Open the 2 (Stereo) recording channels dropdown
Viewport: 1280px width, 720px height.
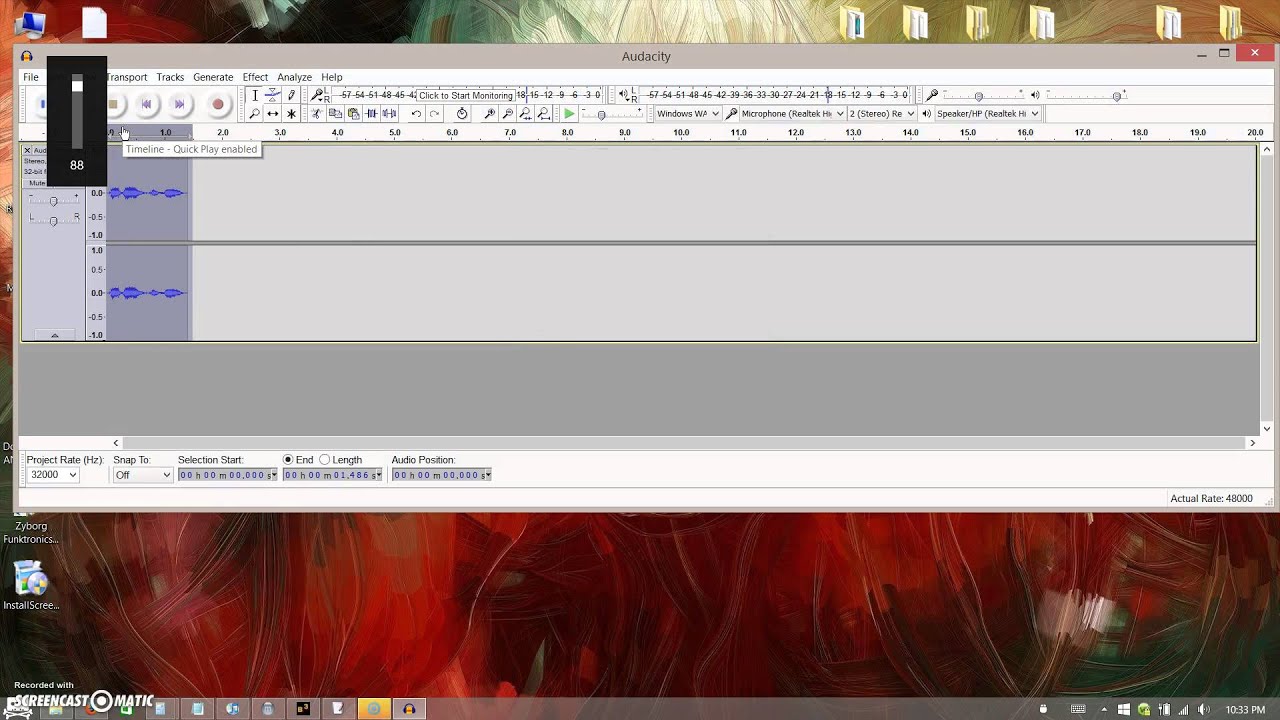pyautogui.click(x=882, y=114)
